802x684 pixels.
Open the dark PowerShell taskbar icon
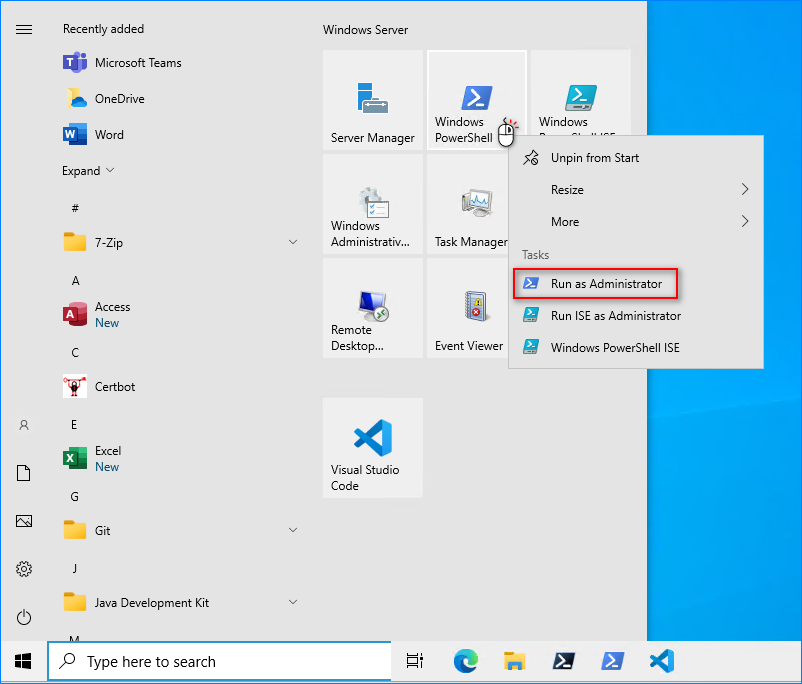click(564, 661)
